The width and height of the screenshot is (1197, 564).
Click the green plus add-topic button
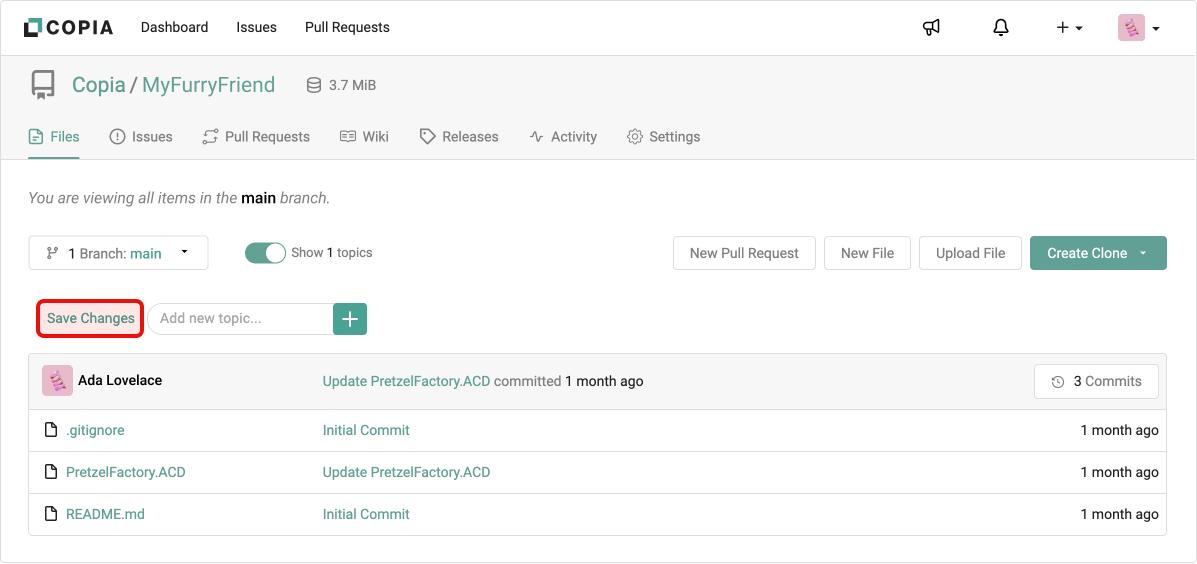pyautogui.click(x=350, y=319)
